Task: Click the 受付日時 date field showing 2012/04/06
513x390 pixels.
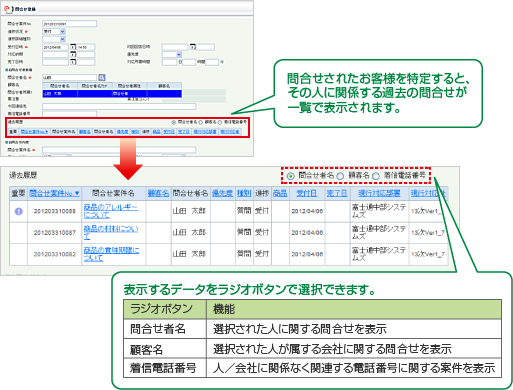Action: [x=55, y=47]
